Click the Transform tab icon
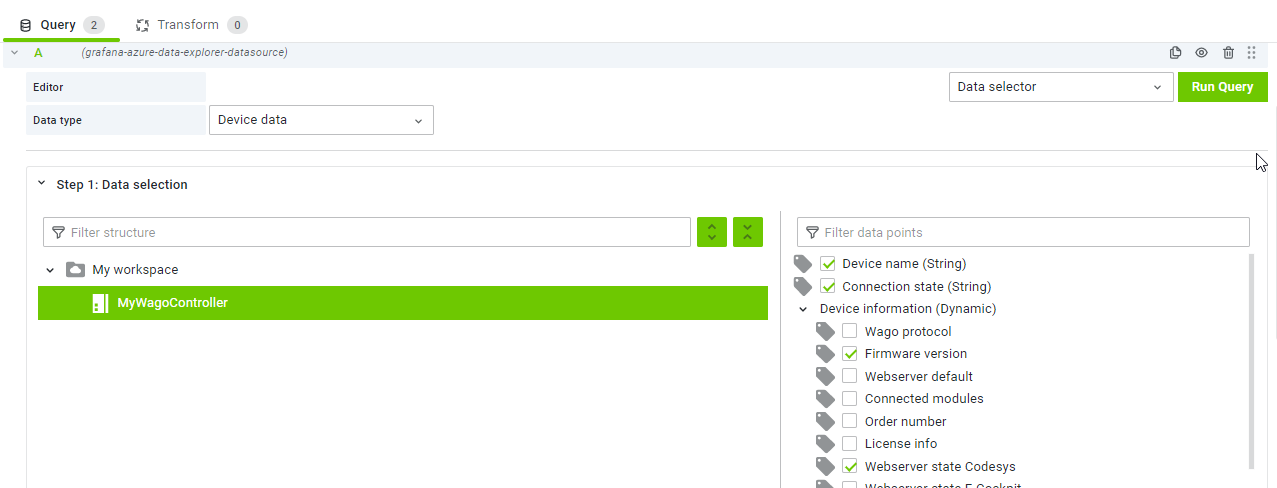The image size is (1277, 488). click(x=143, y=25)
